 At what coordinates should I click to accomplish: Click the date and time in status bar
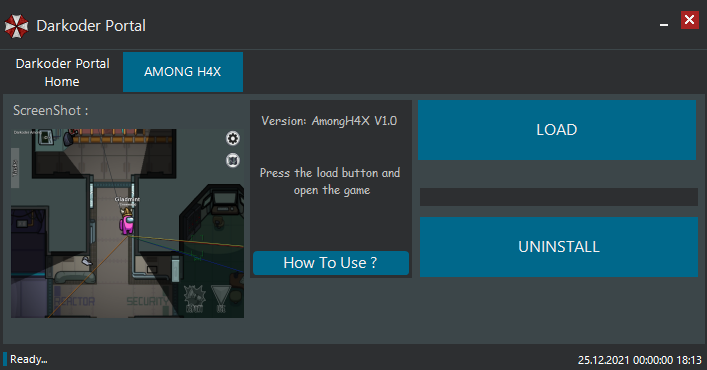coord(640,360)
